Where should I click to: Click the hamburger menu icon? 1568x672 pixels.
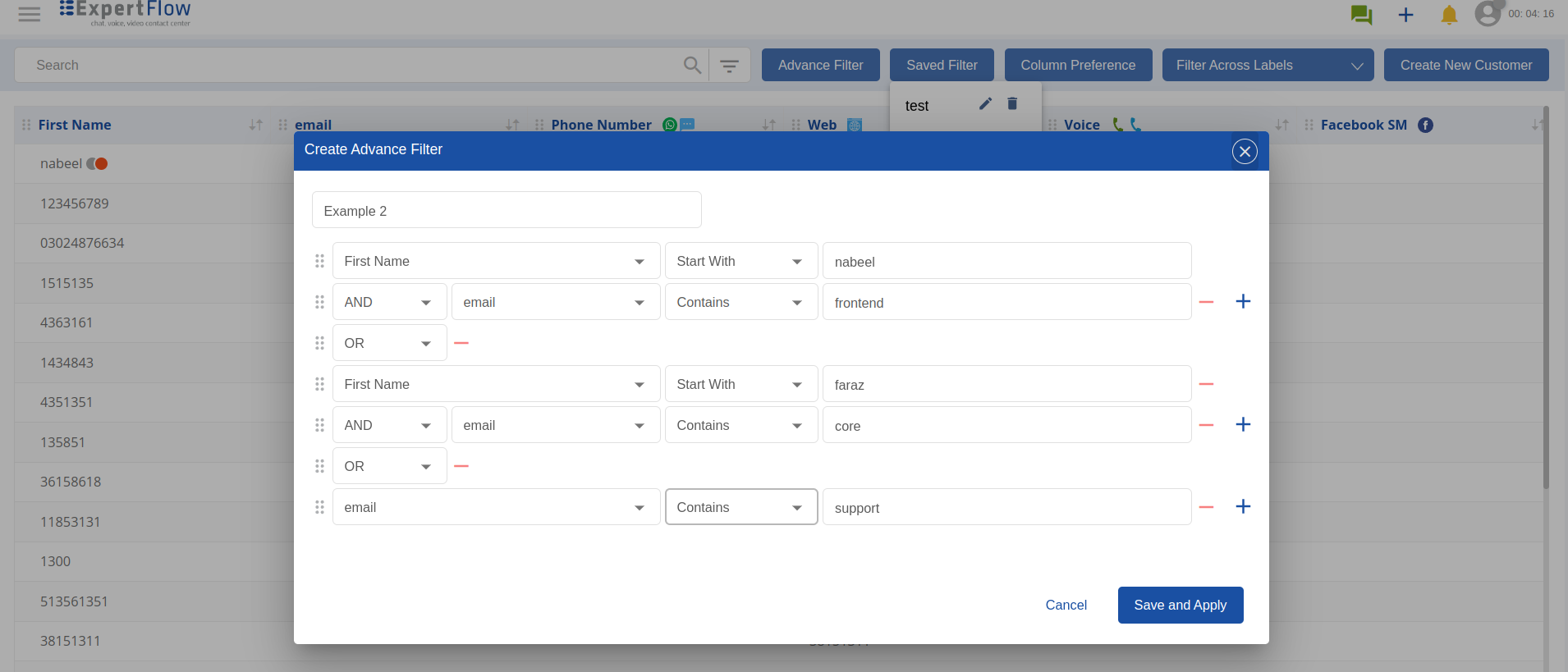30,14
